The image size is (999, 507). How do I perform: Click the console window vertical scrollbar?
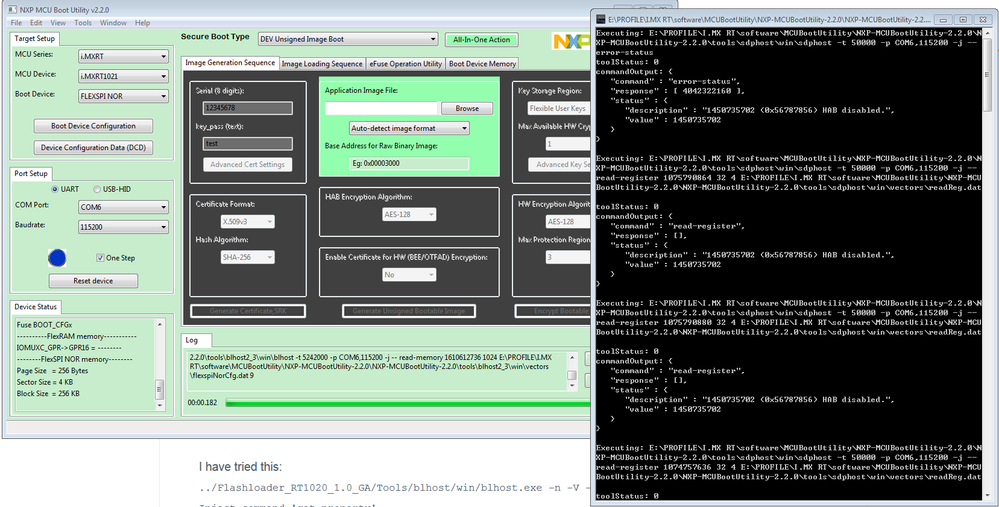988,264
